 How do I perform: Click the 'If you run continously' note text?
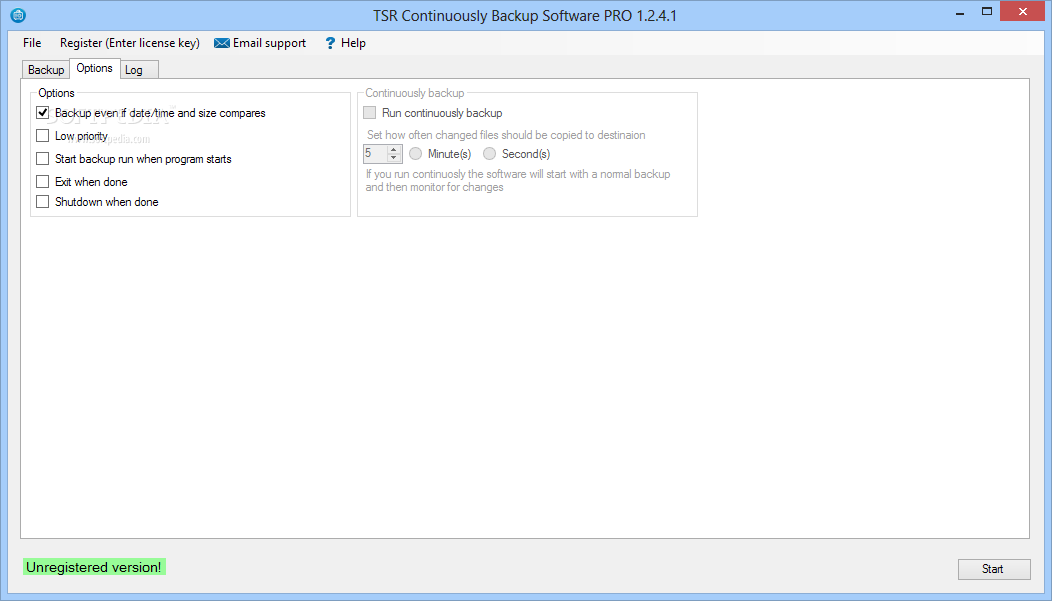[517, 180]
